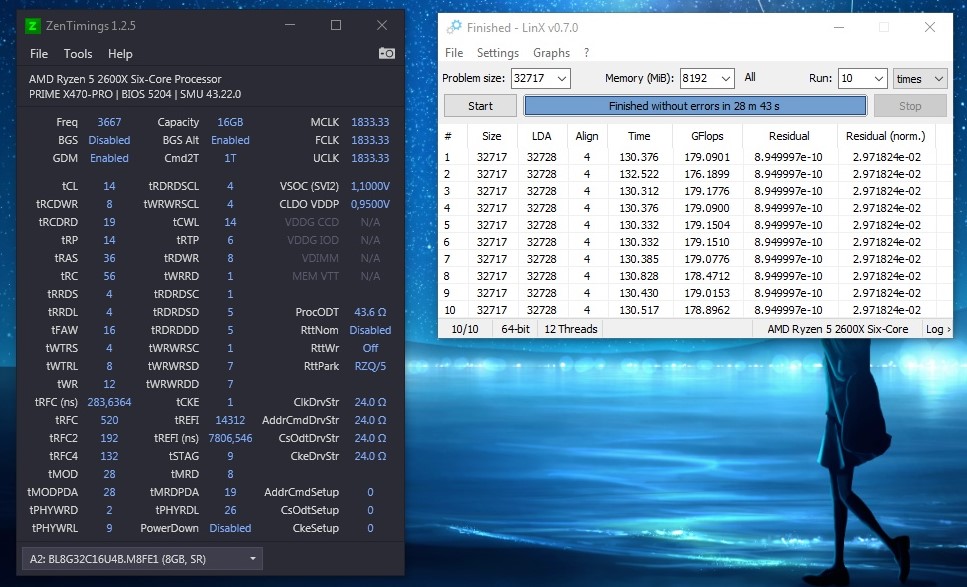Image resolution: width=967 pixels, height=587 pixels.
Task: Click the tRCDRD value 19
Action: [109, 222]
